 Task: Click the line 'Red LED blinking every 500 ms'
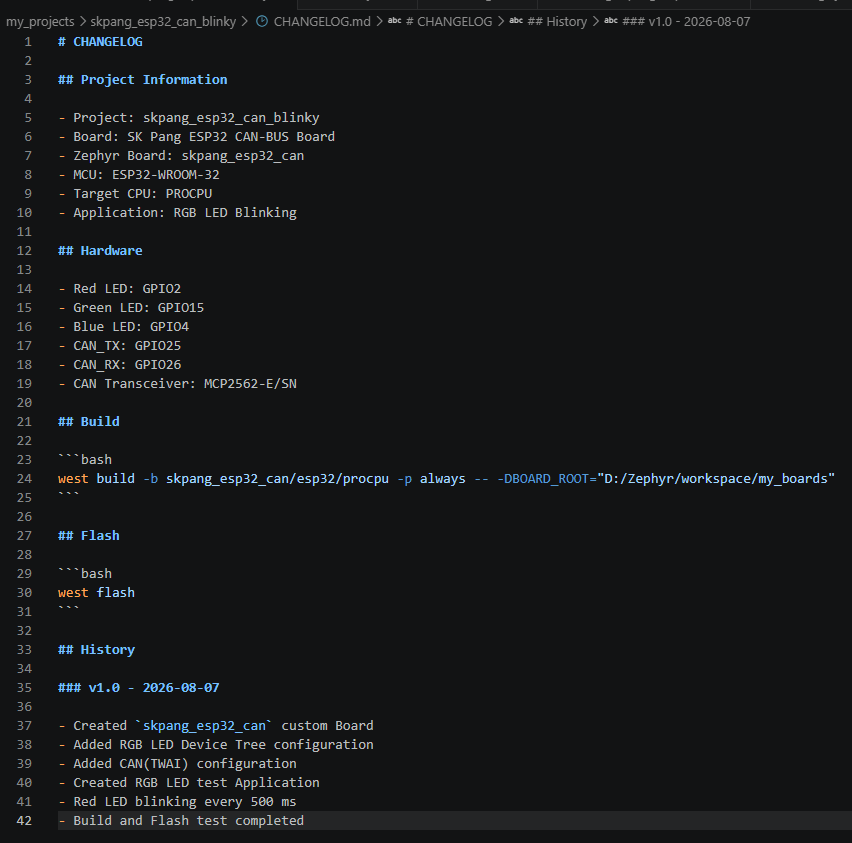178,802
